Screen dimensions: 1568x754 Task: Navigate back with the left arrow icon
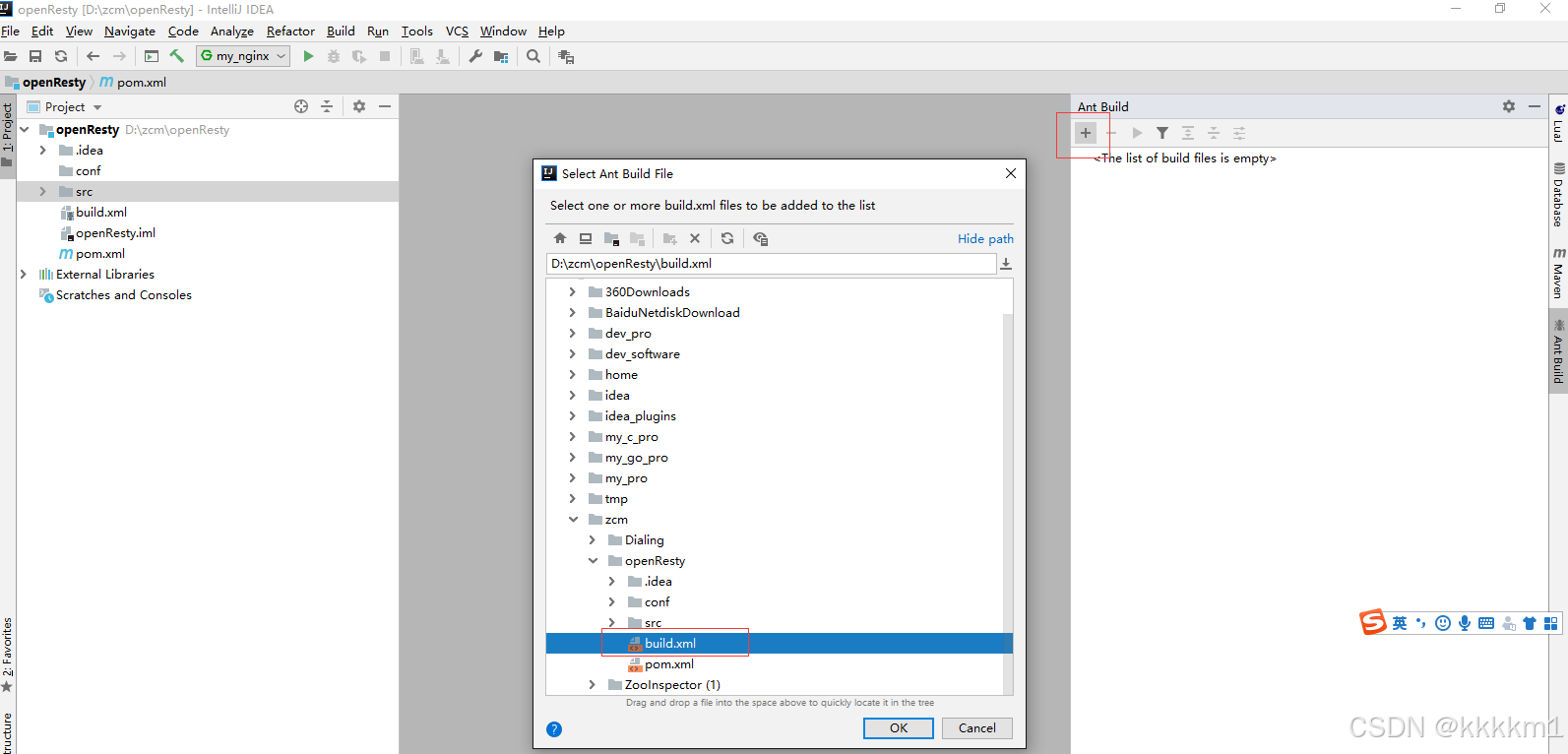(93, 56)
